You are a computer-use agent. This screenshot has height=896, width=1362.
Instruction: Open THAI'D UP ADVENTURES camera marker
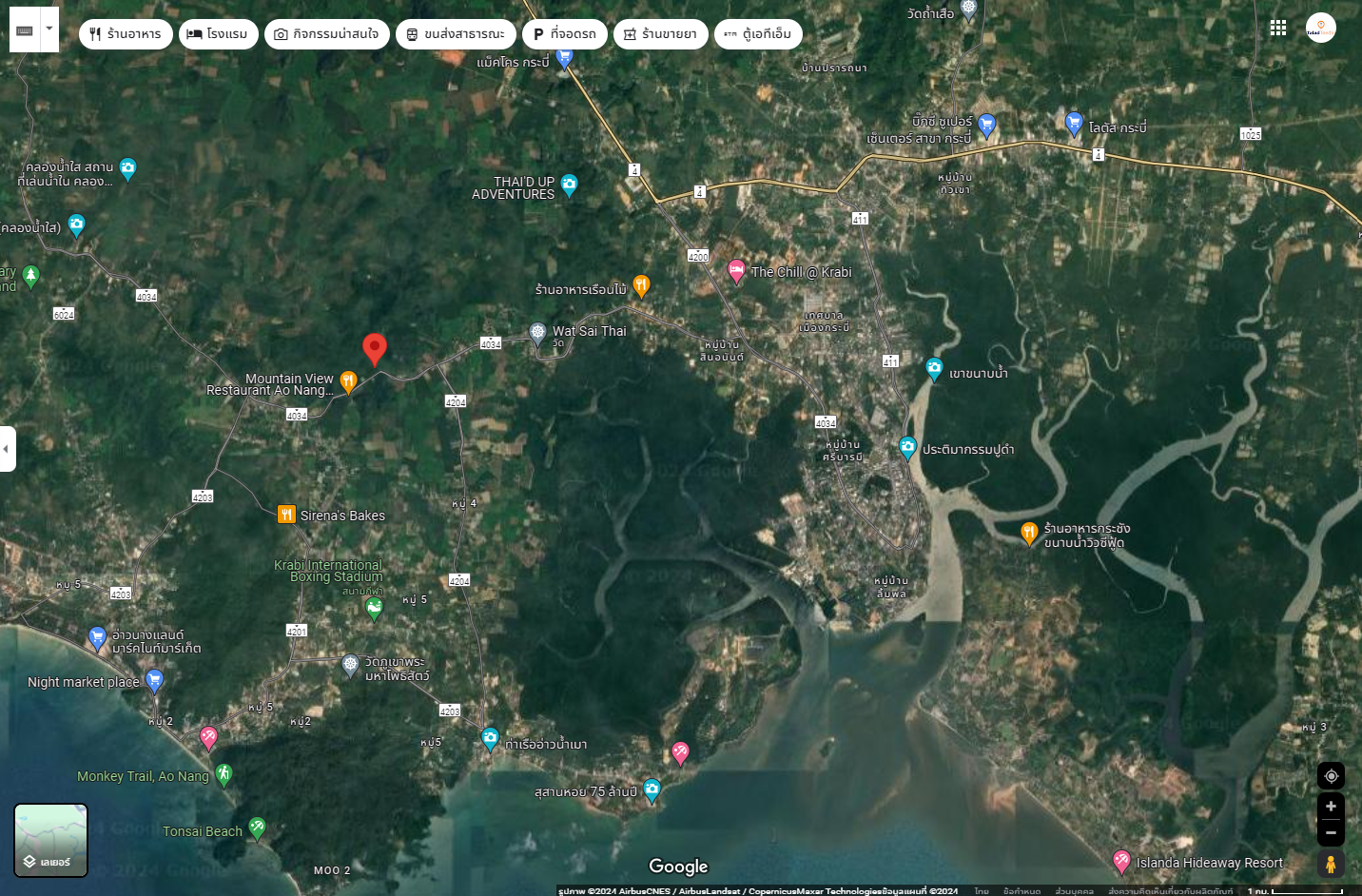(569, 185)
